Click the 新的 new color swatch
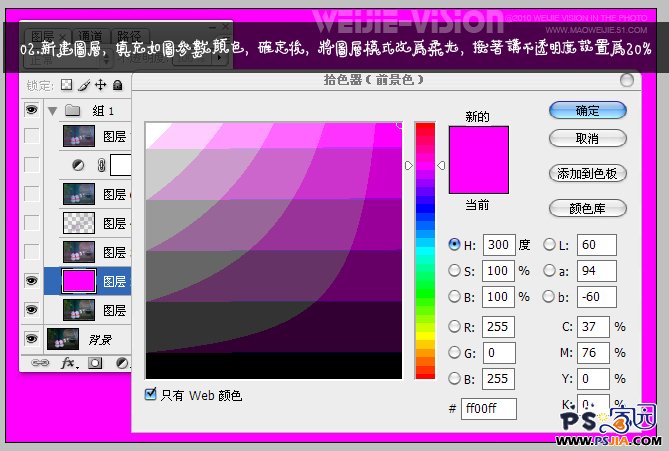This screenshot has width=669, height=451. [x=478, y=143]
